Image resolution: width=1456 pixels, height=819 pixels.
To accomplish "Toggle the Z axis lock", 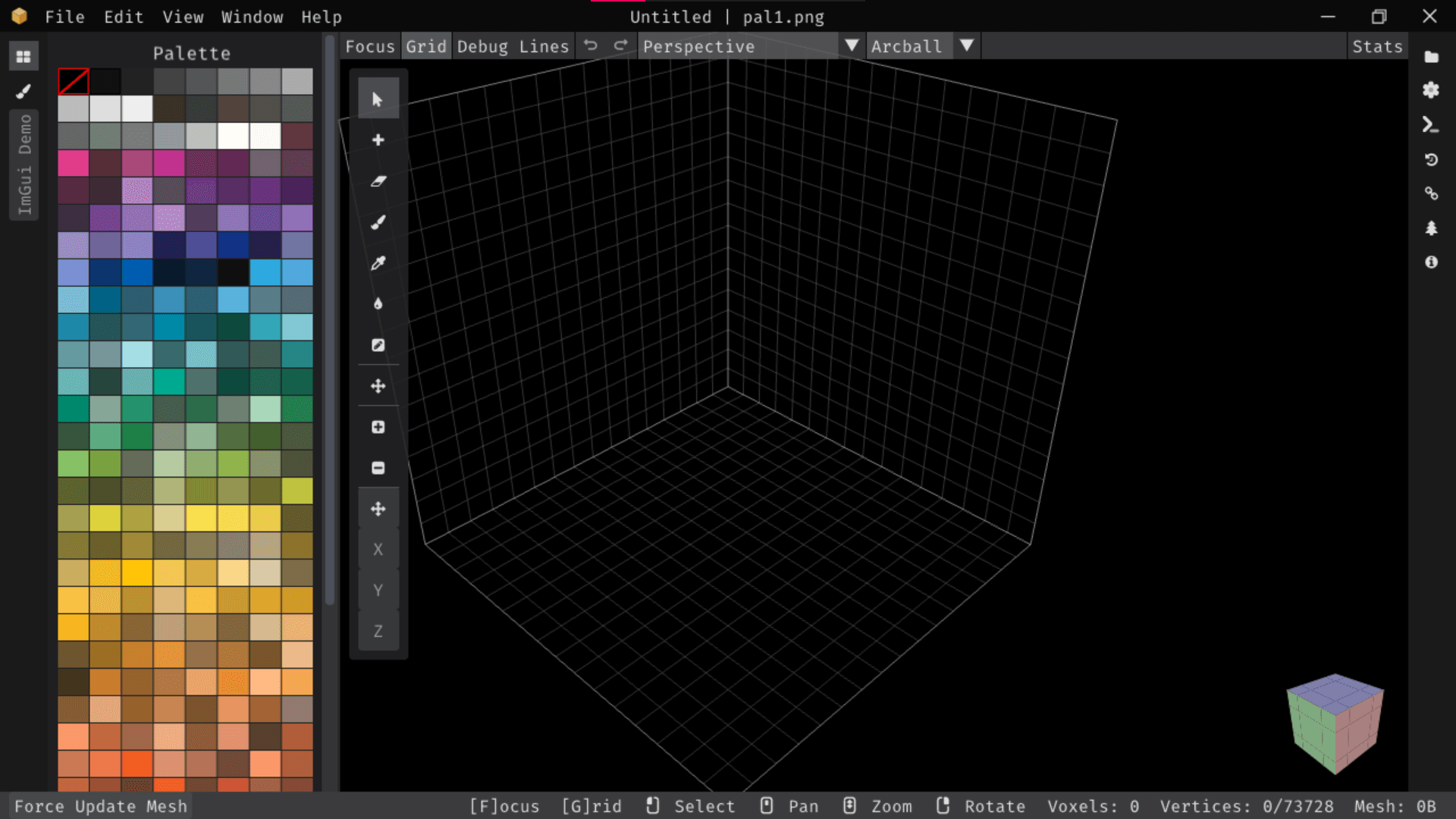I will point(378,632).
